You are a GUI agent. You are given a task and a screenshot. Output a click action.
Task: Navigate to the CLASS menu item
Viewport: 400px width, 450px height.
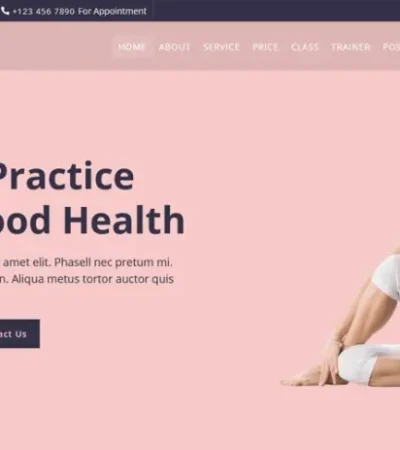pyautogui.click(x=305, y=47)
